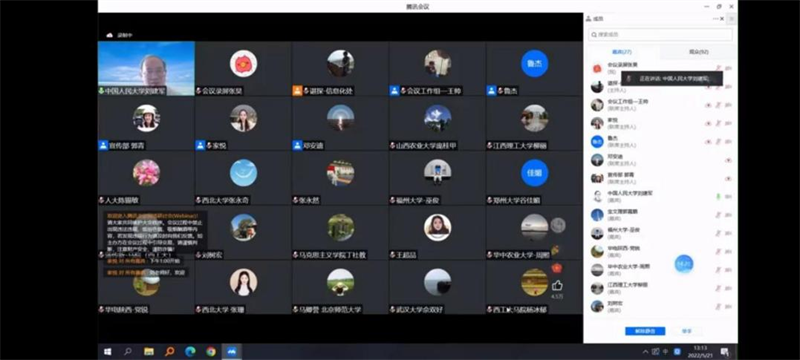Click the red flower reaction icon
800x360 pixels.
coord(557,268)
